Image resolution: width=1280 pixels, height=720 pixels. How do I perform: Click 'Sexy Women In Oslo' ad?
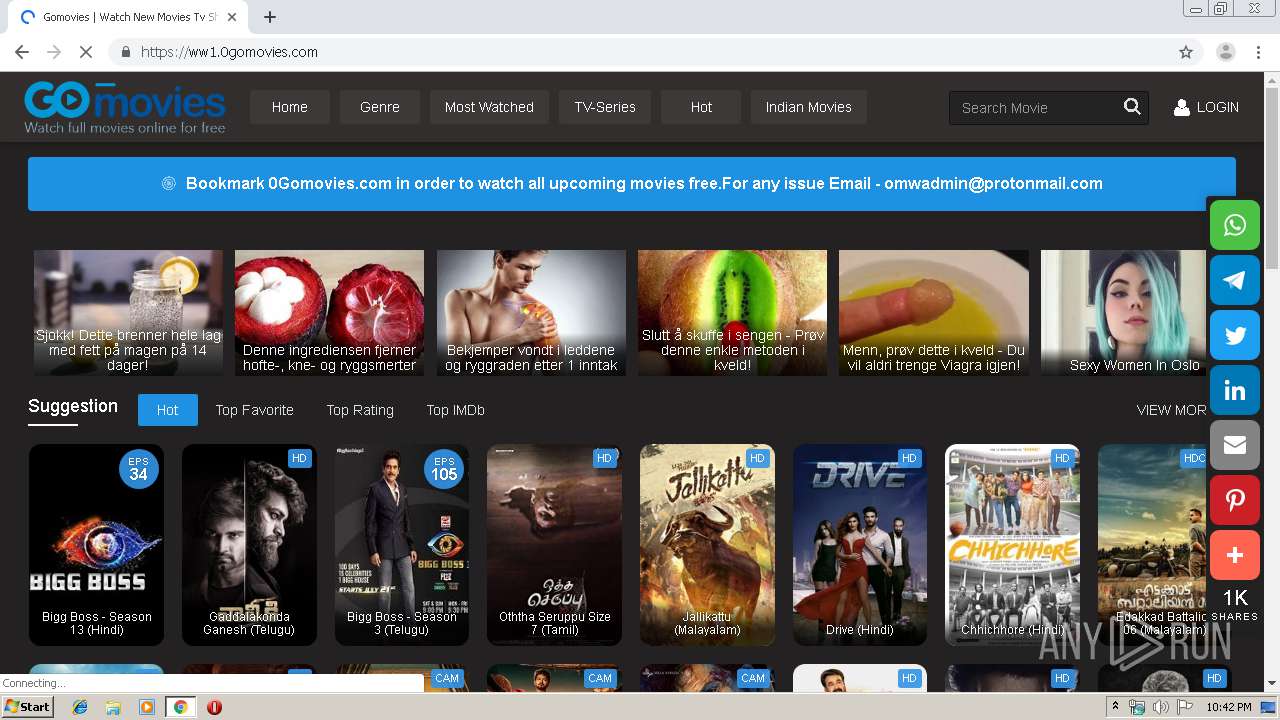[x=1124, y=313]
